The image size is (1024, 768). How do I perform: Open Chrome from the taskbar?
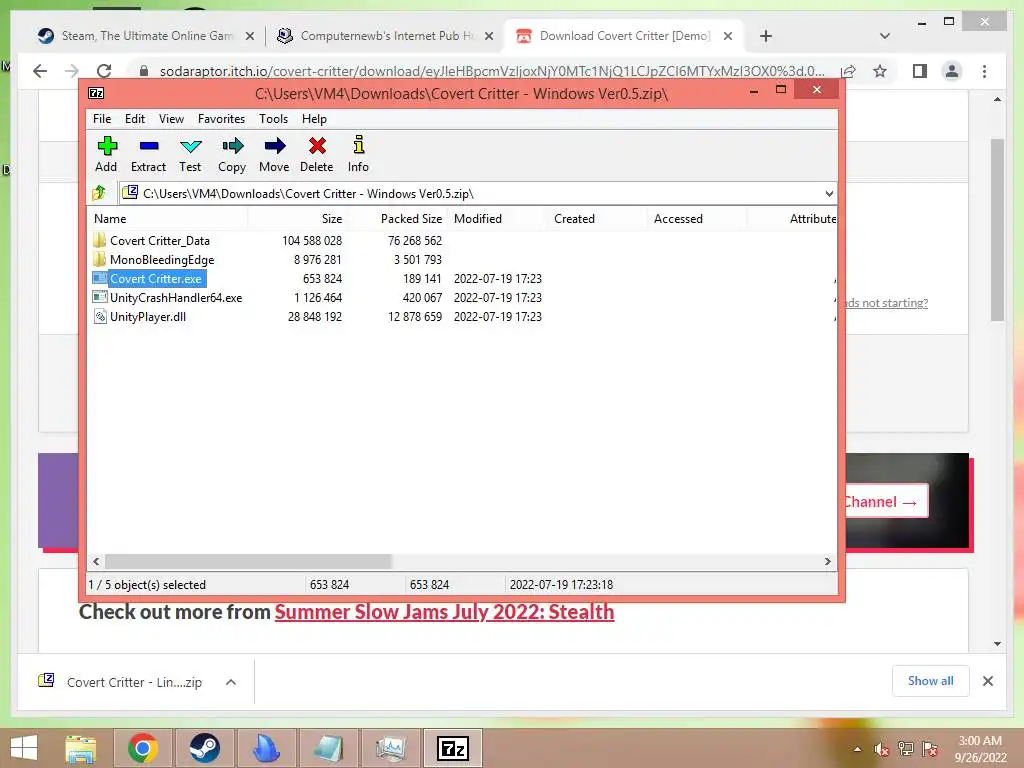(142, 748)
